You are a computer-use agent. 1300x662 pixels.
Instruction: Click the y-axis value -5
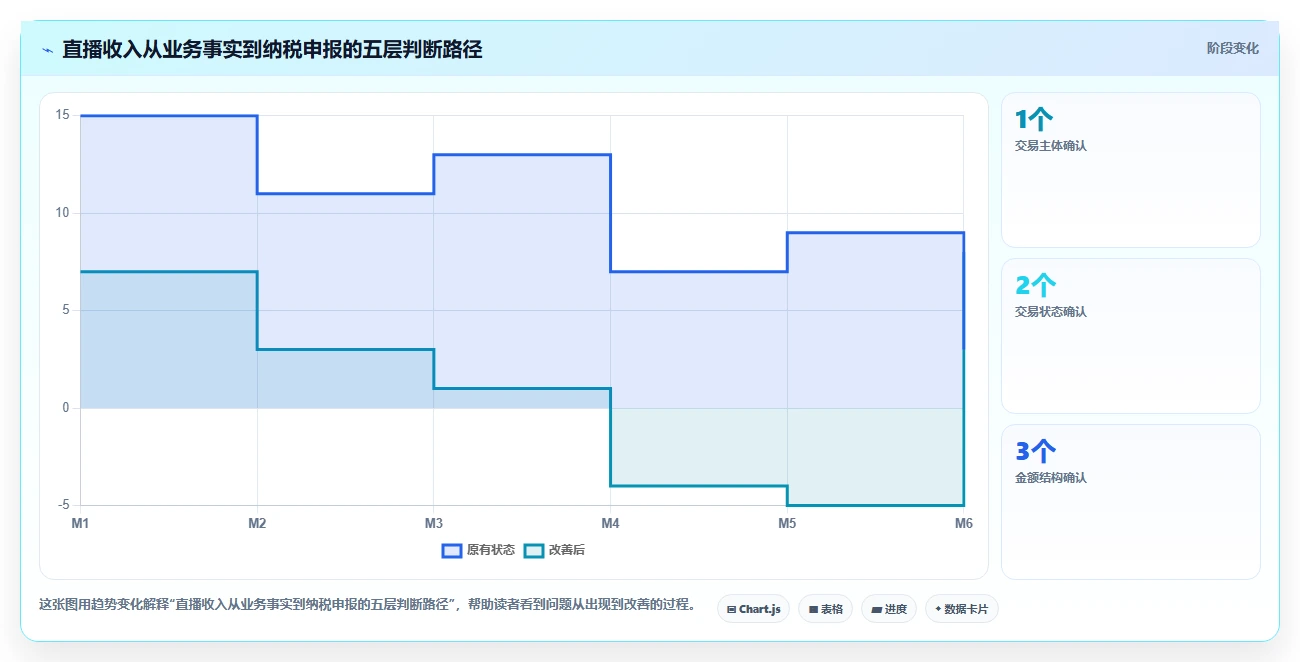[x=63, y=505]
